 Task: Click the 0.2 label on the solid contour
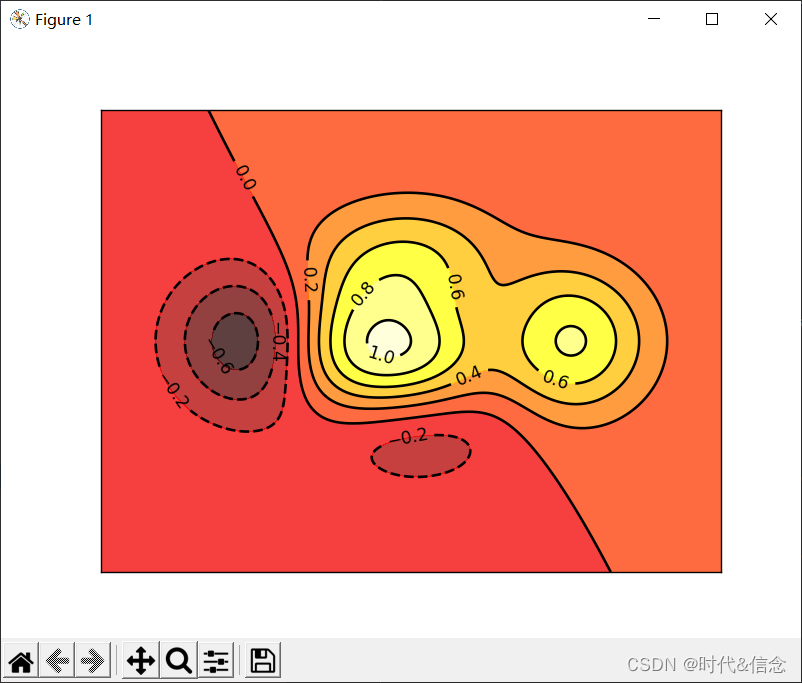[x=310, y=280]
